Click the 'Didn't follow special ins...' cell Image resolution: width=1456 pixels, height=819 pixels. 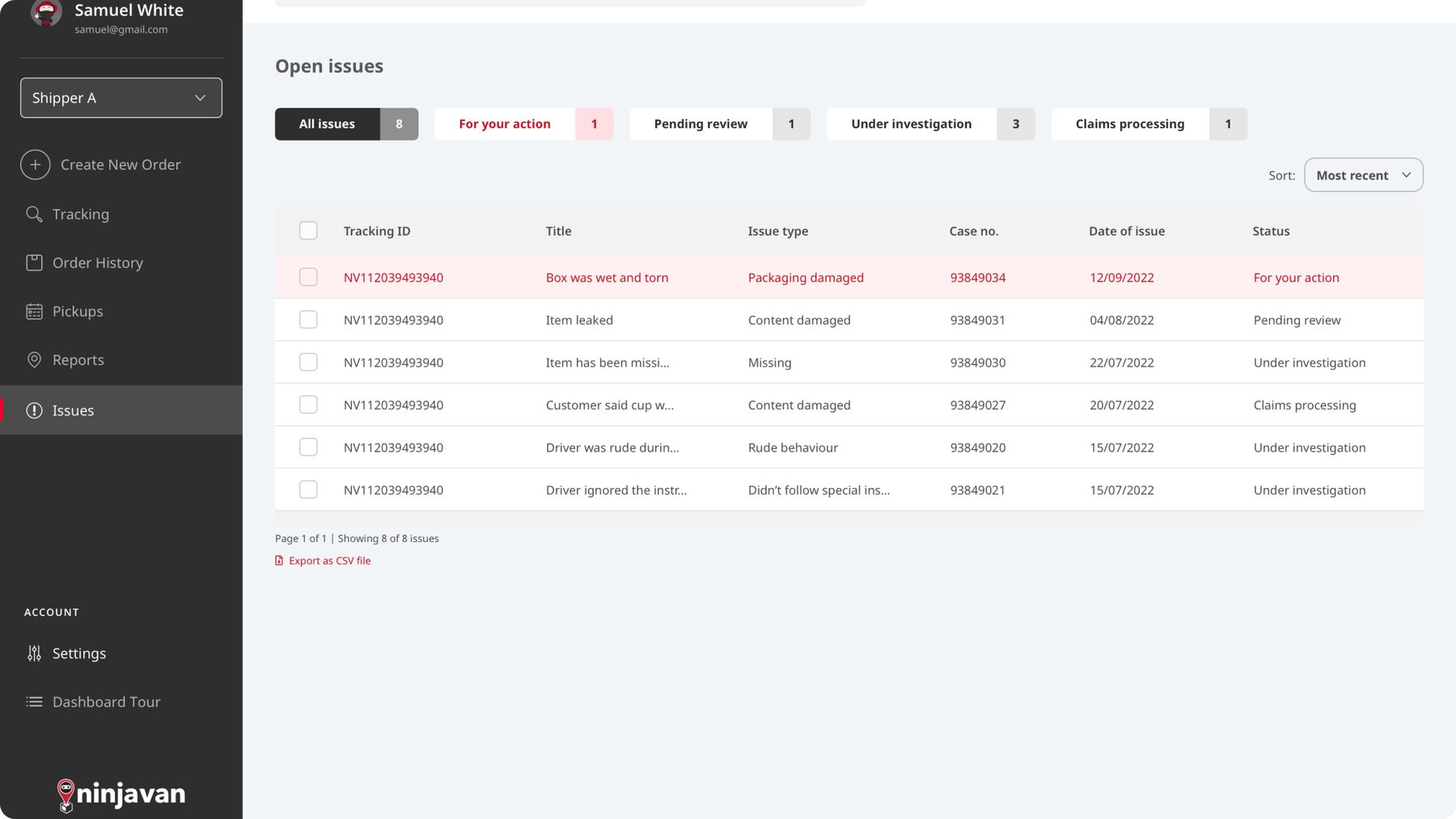click(x=819, y=490)
